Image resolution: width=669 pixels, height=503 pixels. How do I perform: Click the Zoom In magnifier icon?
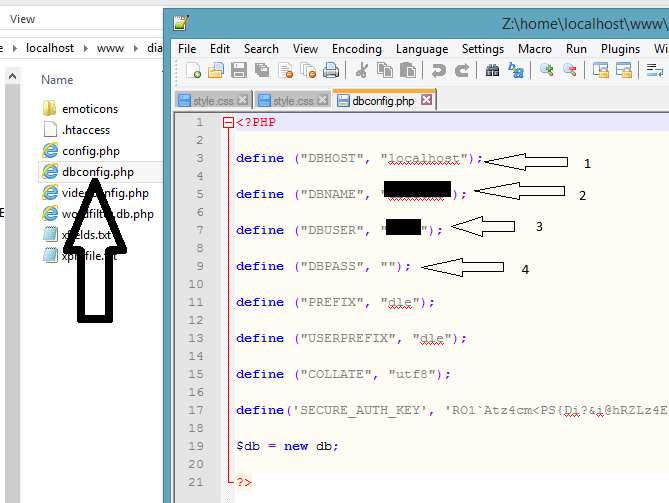coord(547,70)
